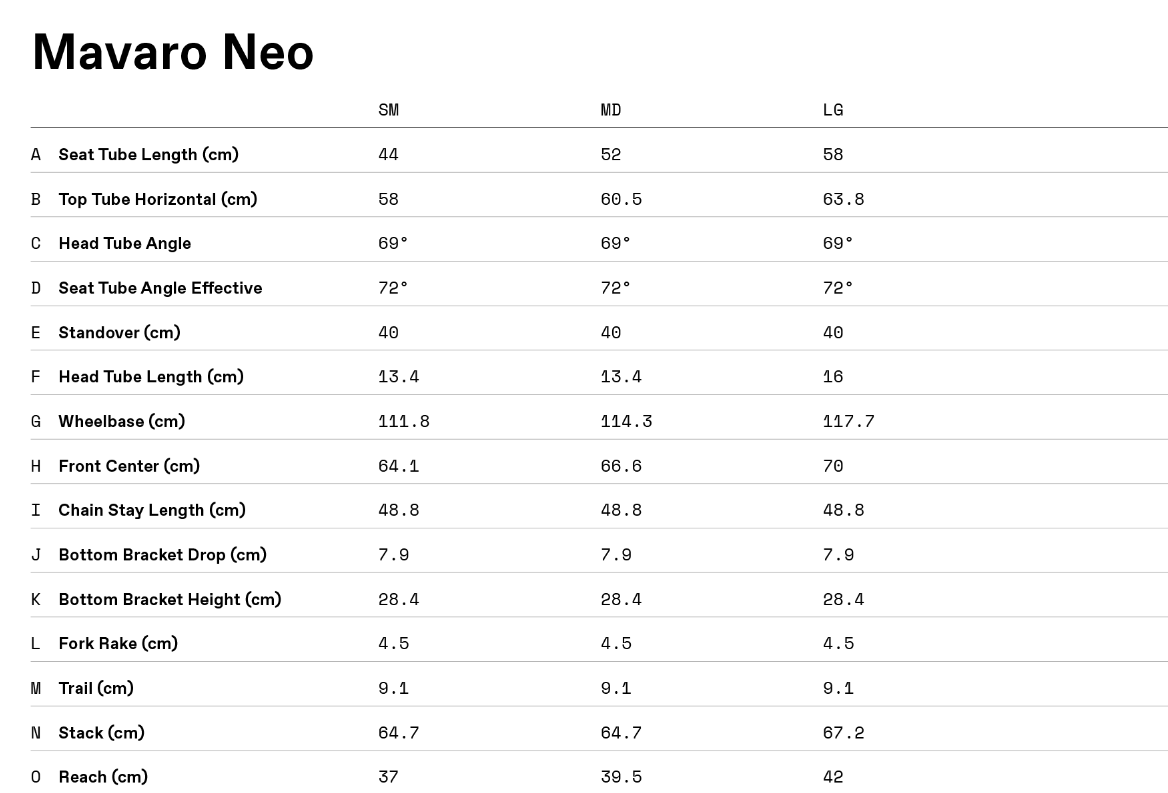Click the Stack LG value 67.2
1168x793 pixels.
coord(843,733)
